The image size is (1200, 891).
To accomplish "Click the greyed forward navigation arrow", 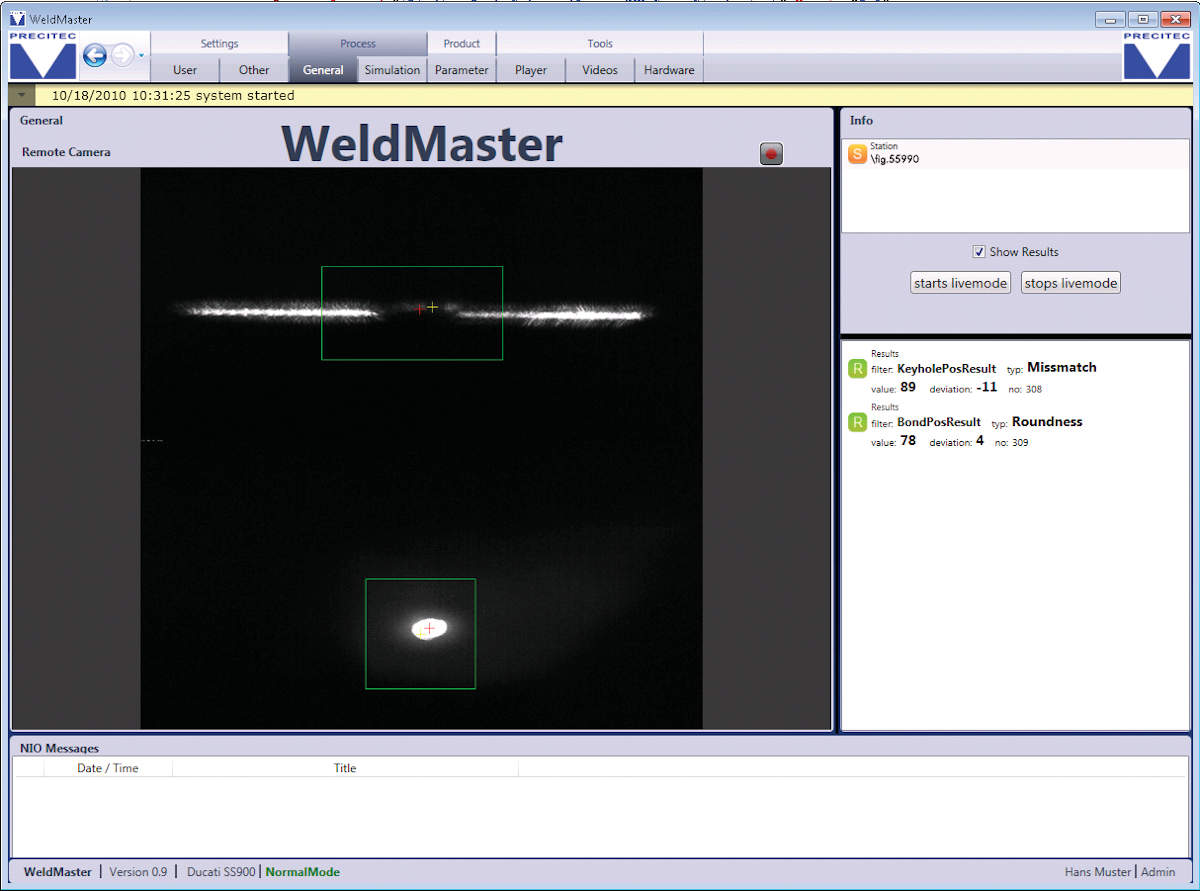I will [x=122, y=56].
